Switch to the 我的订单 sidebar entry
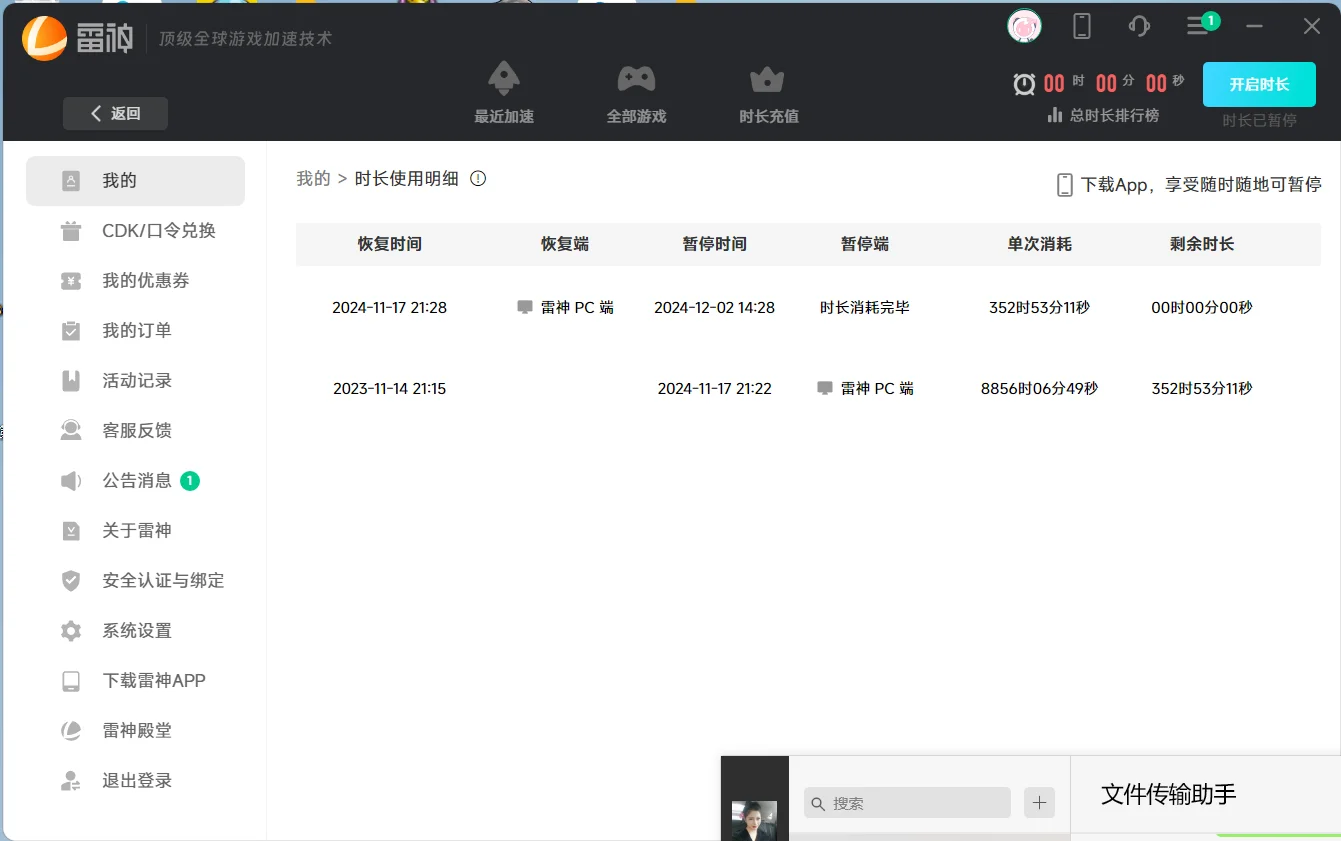 pyautogui.click(x=135, y=330)
